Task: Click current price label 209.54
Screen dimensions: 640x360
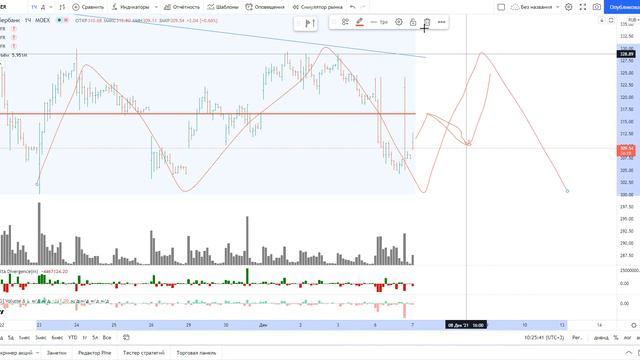Action: click(x=626, y=150)
